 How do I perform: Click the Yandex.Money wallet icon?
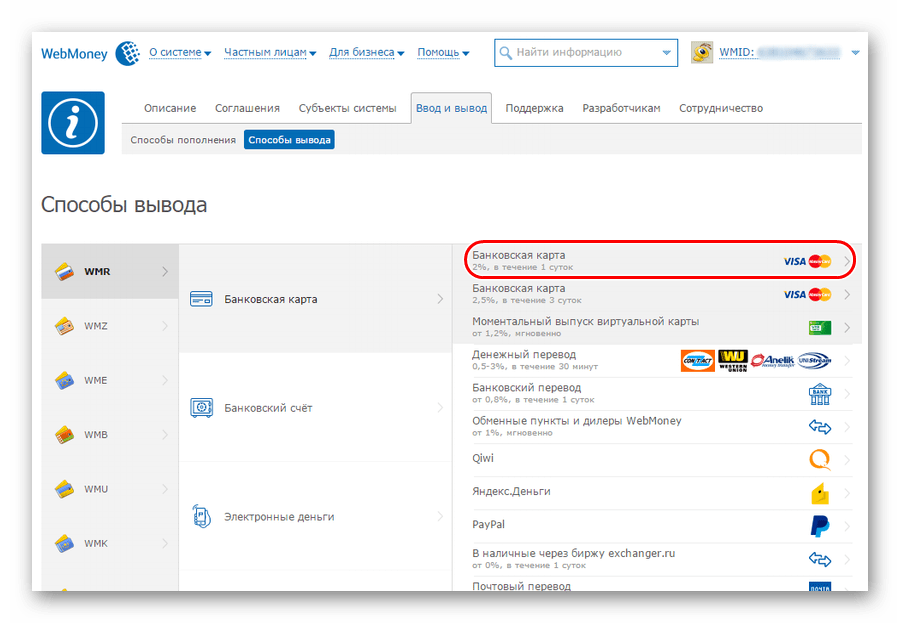point(820,492)
